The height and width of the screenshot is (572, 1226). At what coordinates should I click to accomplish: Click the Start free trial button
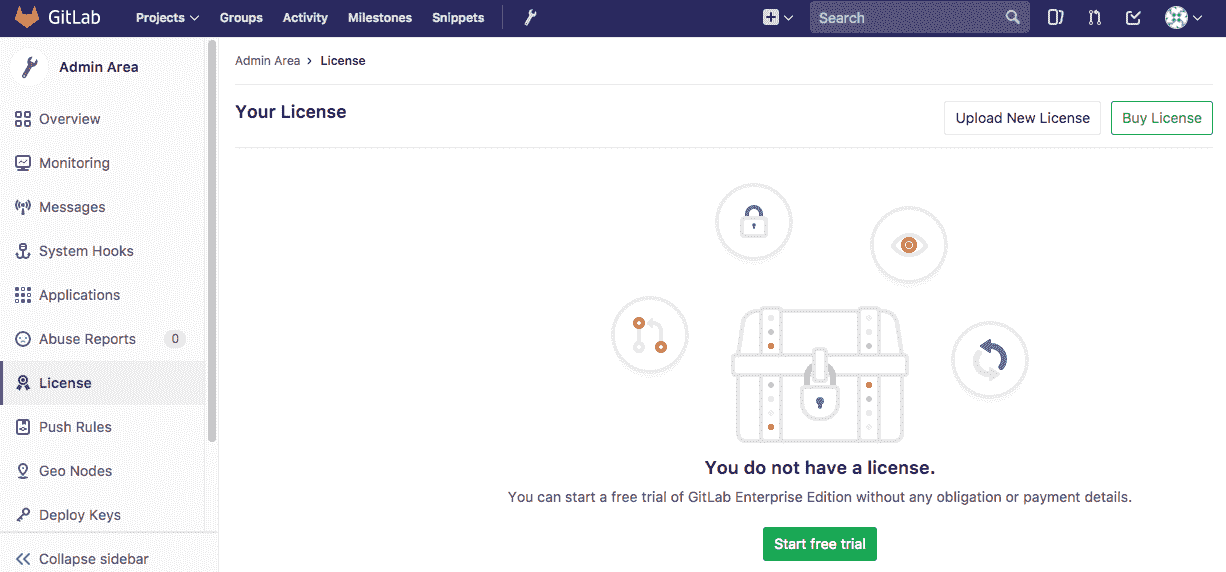(819, 544)
